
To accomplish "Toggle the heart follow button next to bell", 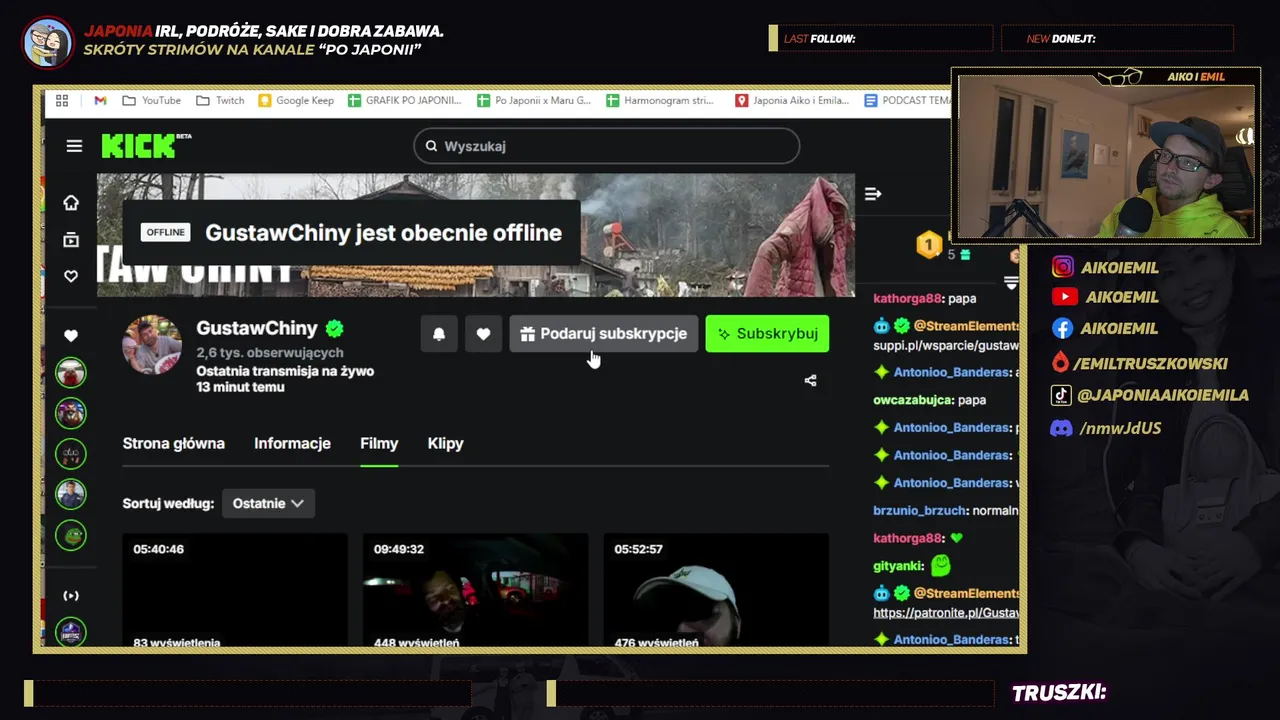I will click(x=483, y=334).
